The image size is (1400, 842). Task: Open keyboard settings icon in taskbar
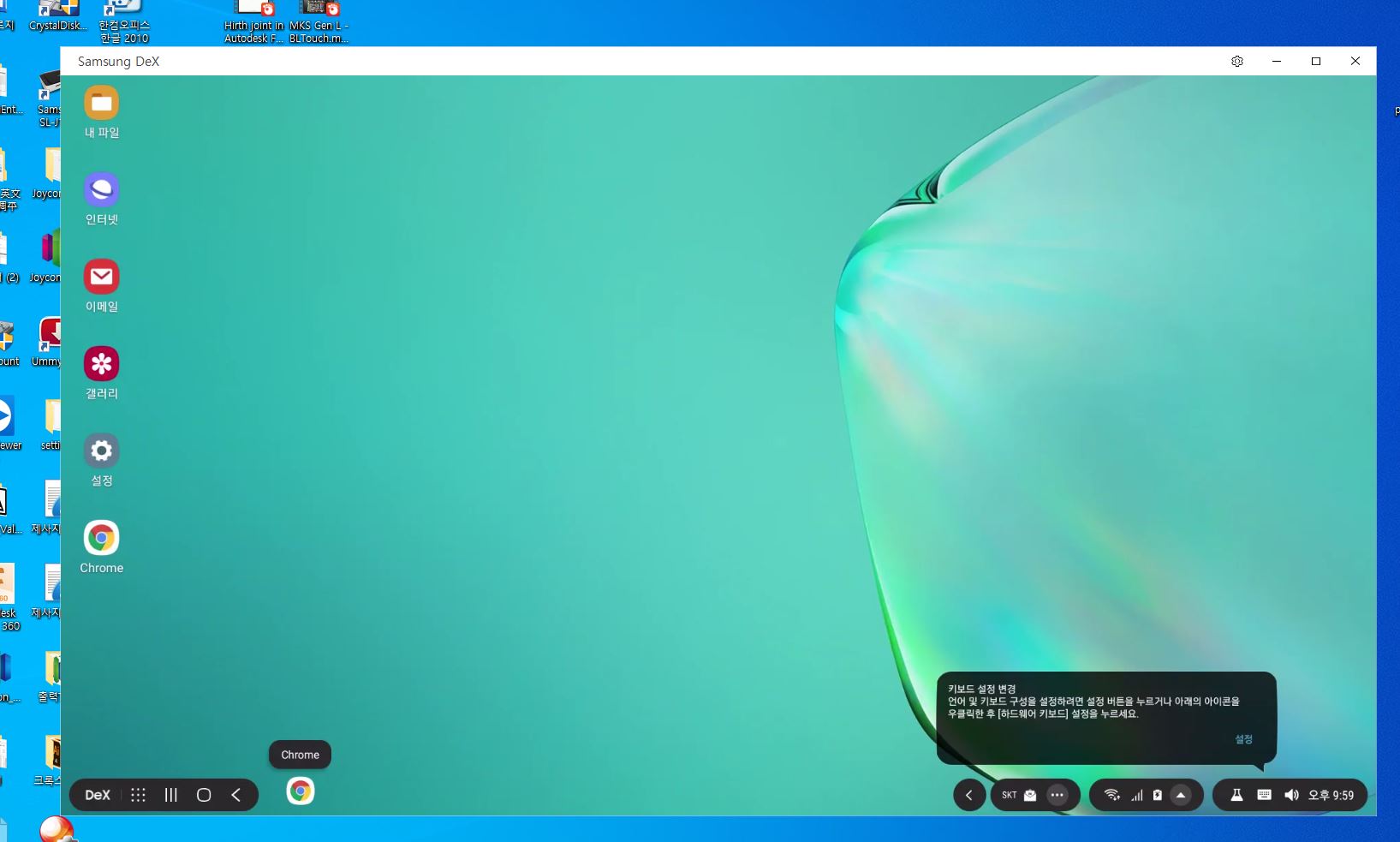pyautogui.click(x=1264, y=795)
